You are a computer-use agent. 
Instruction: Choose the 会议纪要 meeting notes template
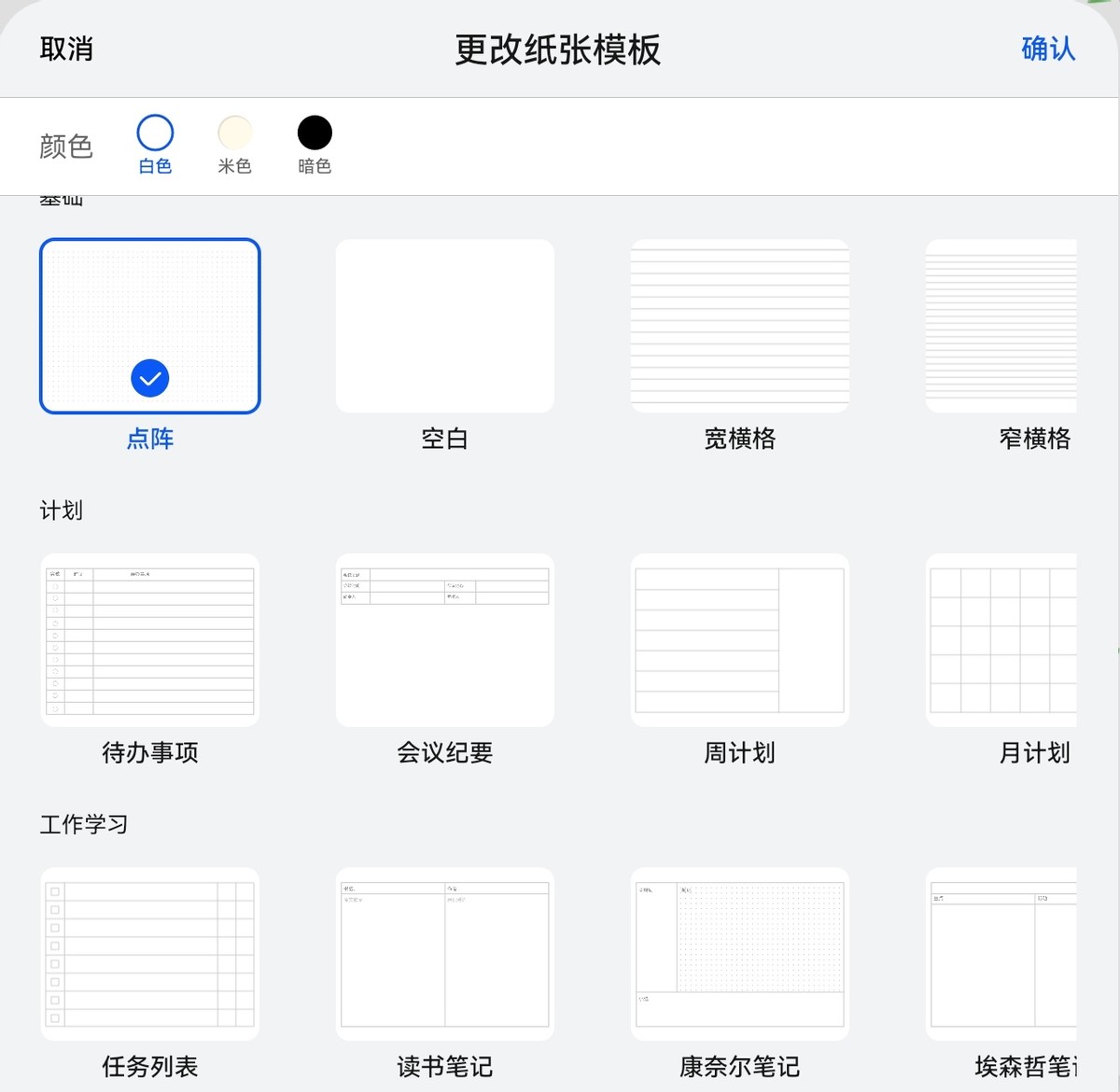[x=444, y=640]
